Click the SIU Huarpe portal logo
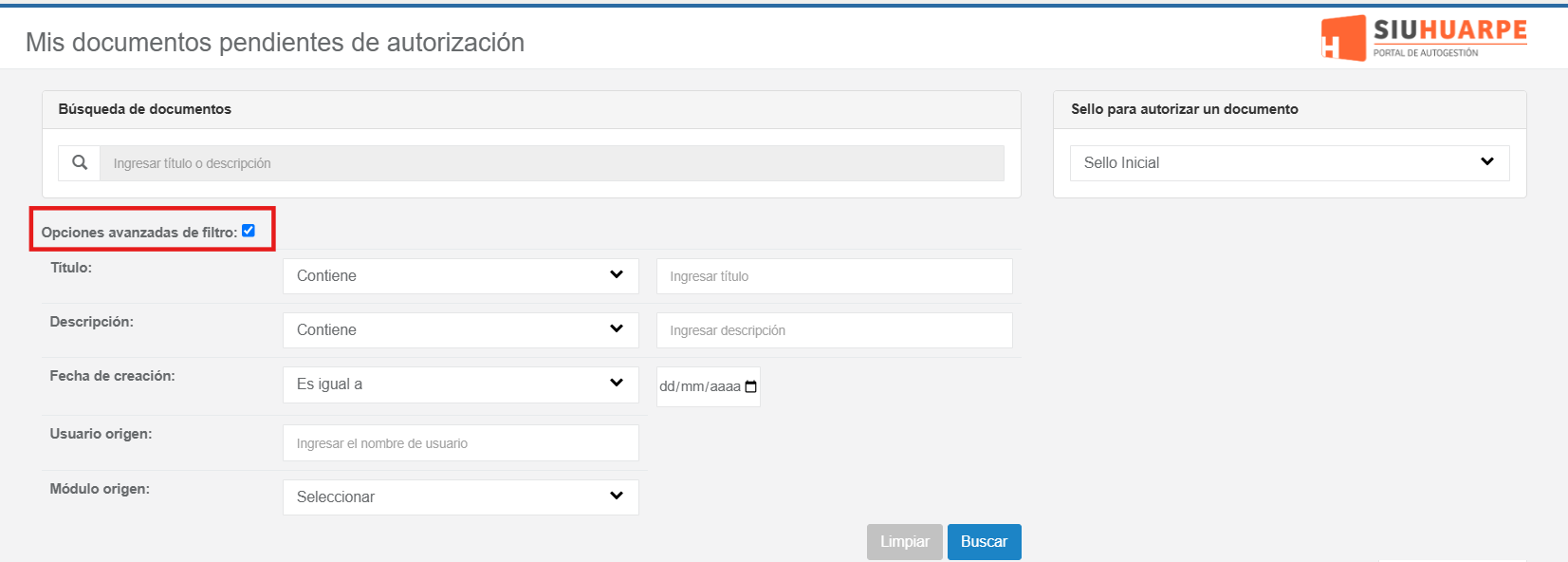The width and height of the screenshot is (1568, 562). [x=1423, y=38]
